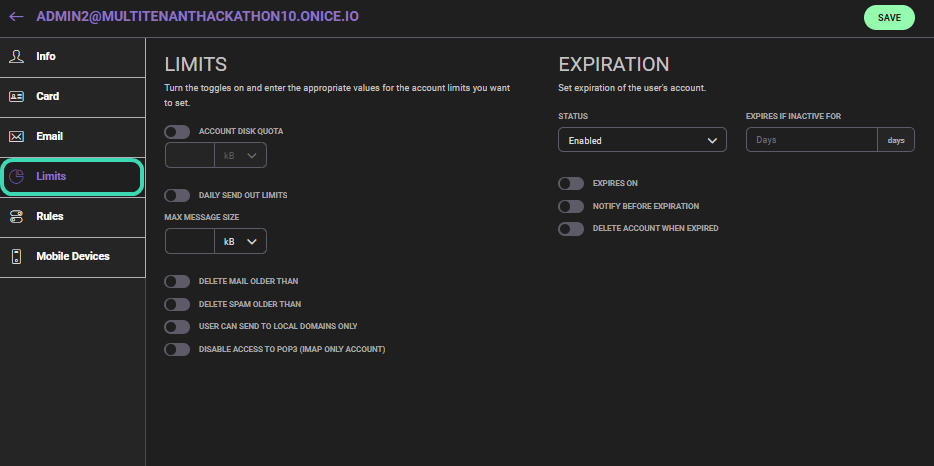Click the Expires If Inactive Days field
Screen dimensions: 934x466
click(x=811, y=140)
